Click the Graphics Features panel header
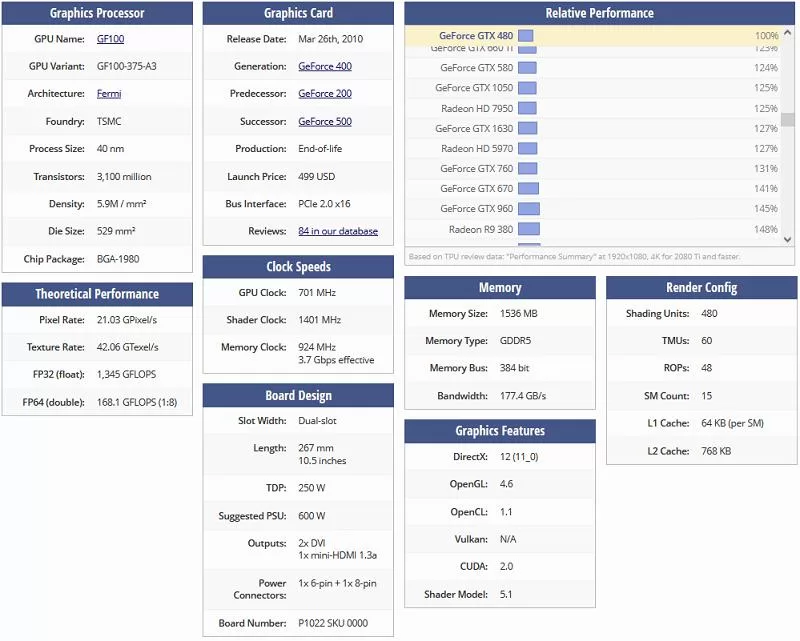800x641 pixels. (x=500, y=431)
